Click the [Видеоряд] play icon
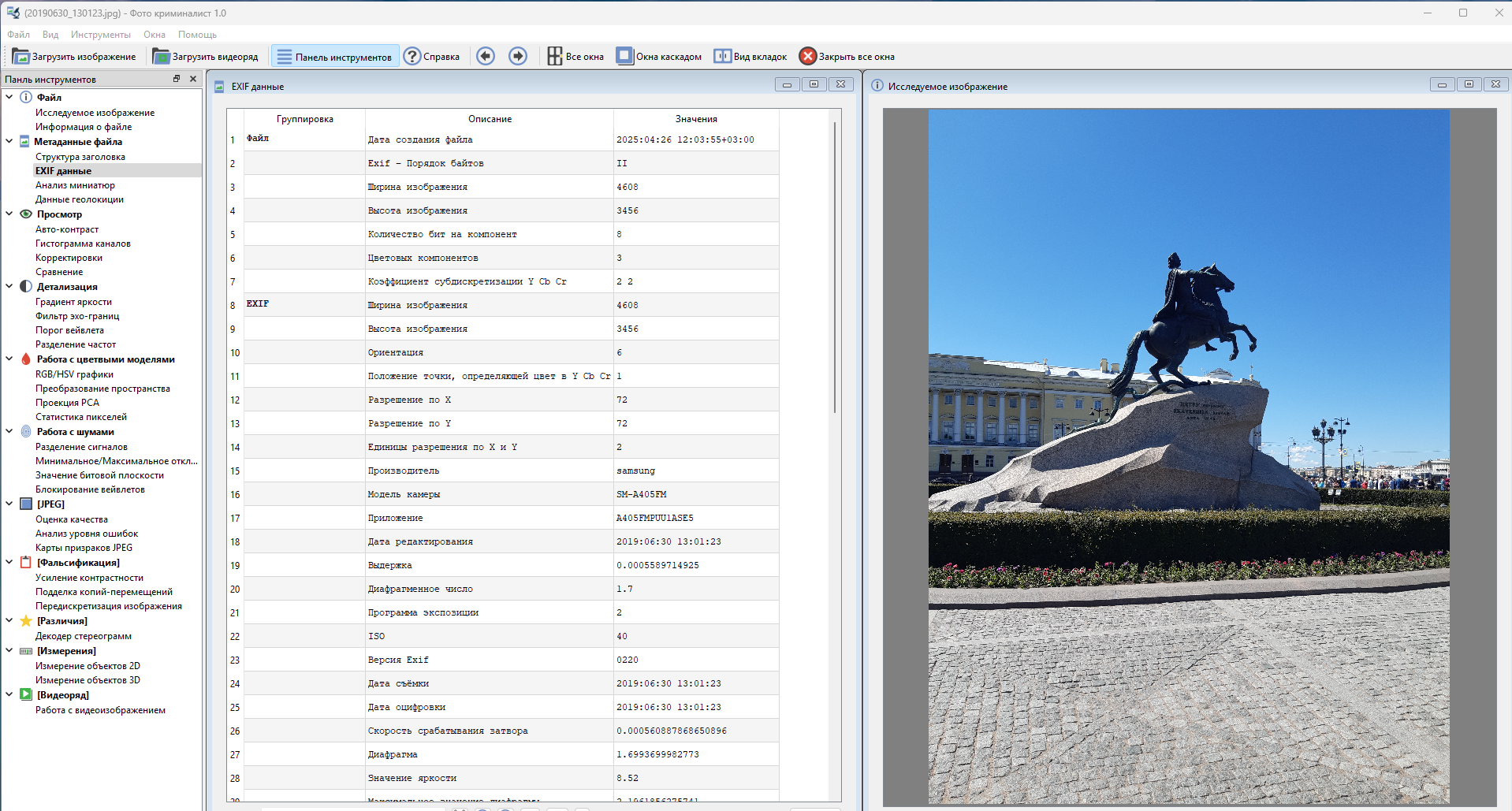This screenshot has height=811, width=1512. (x=26, y=694)
